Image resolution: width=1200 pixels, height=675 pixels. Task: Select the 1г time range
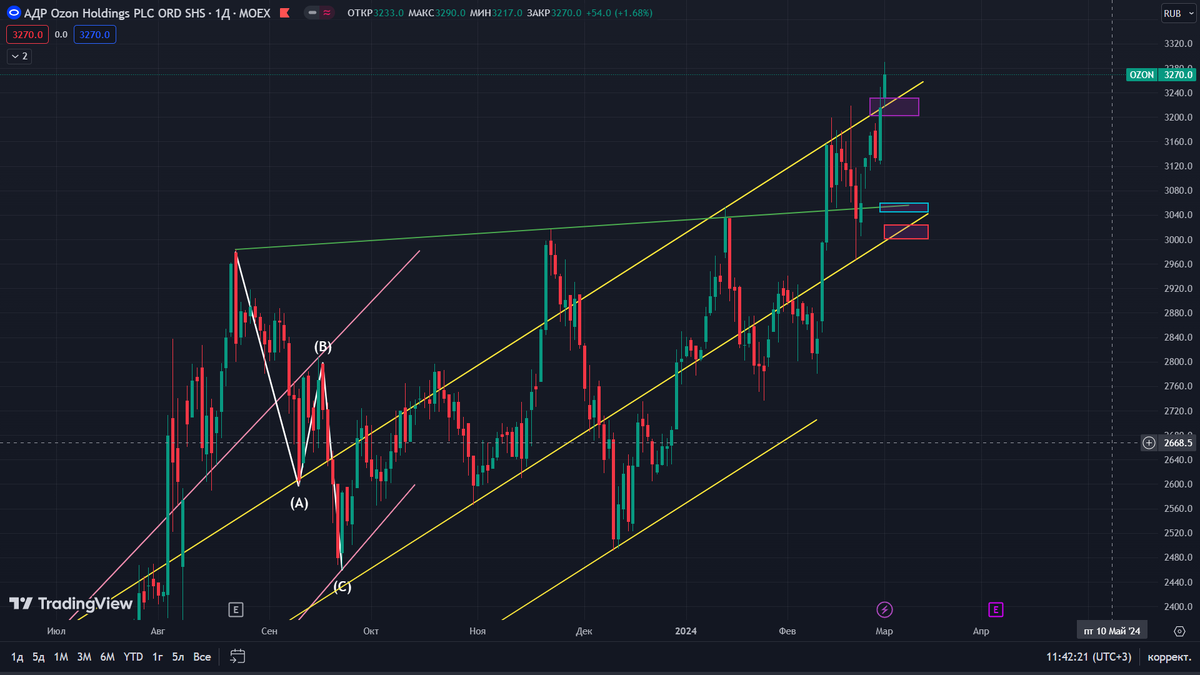pos(158,657)
